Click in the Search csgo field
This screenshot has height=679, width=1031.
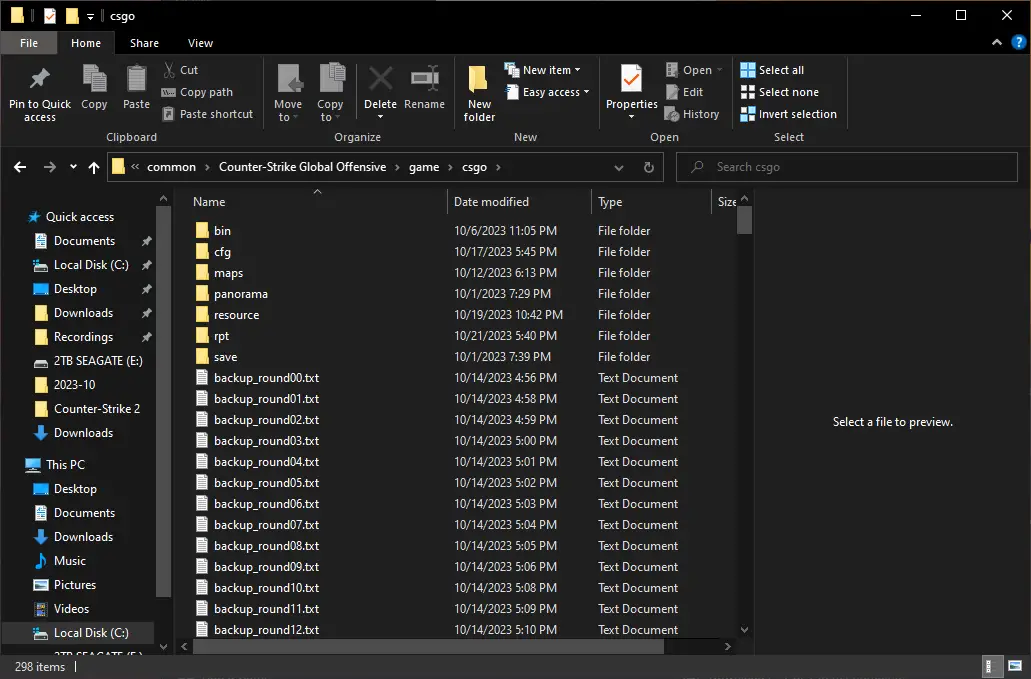(847, 167)
